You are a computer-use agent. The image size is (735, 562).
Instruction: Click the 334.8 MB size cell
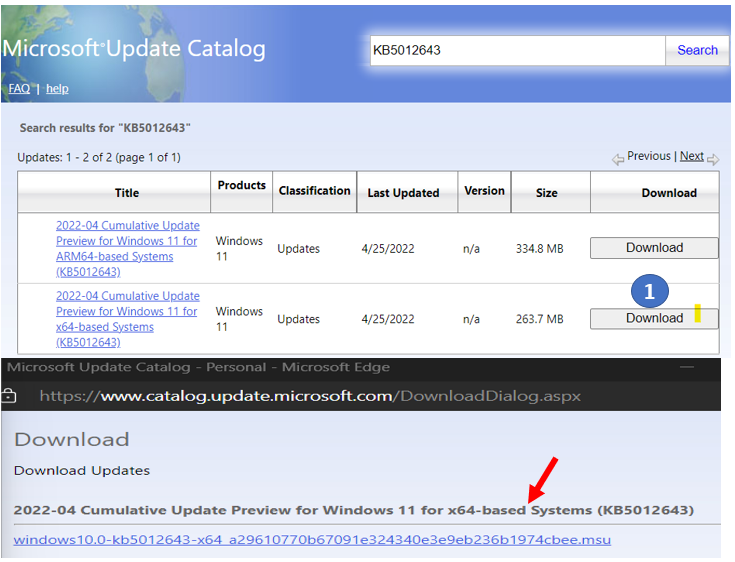coord(540,248)
